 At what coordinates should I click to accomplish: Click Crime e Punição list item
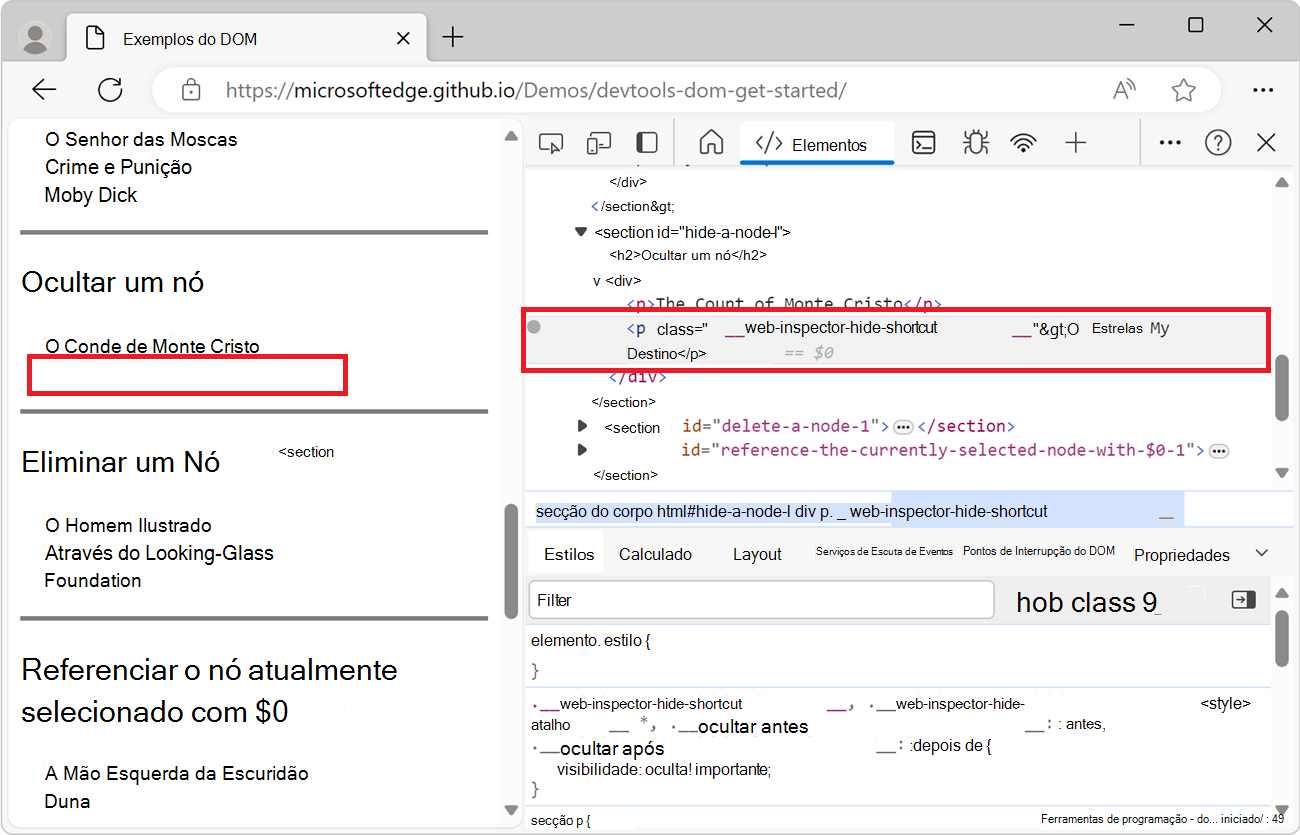tap(118, 167)
